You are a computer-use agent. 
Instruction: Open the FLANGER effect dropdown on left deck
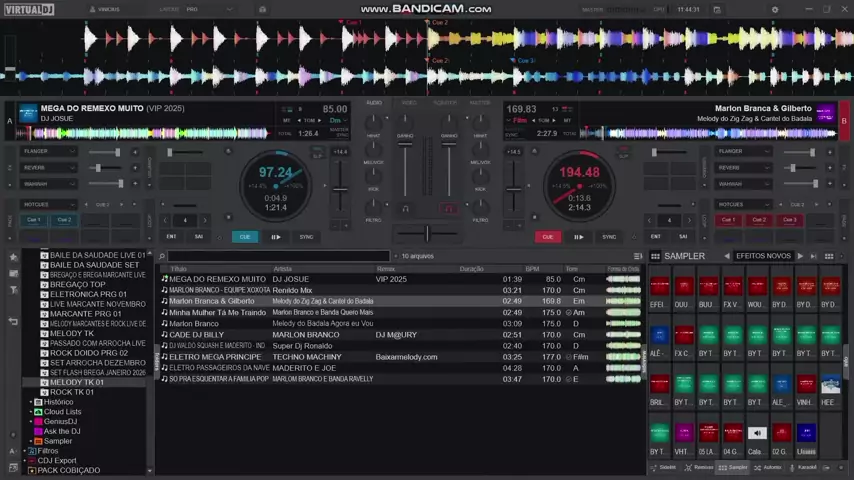pos(49,152)
